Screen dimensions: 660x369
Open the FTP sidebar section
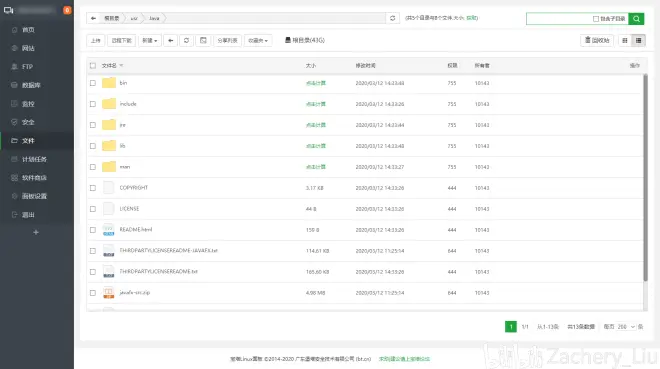coord(27,67)
